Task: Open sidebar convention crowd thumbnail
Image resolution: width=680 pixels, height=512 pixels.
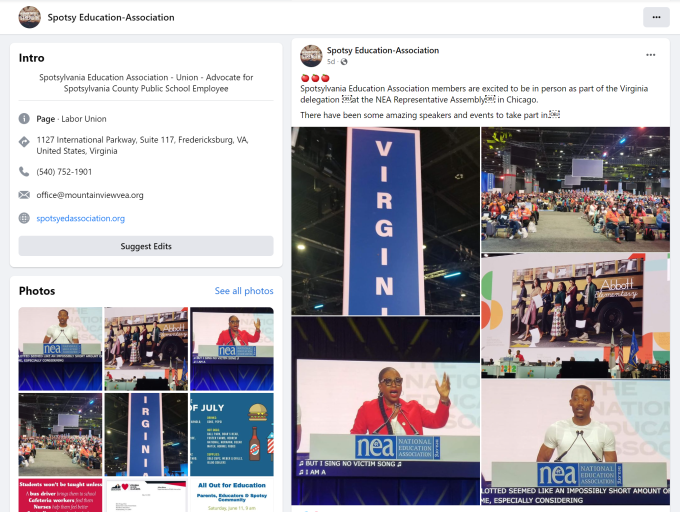Action: coord(60,434)
